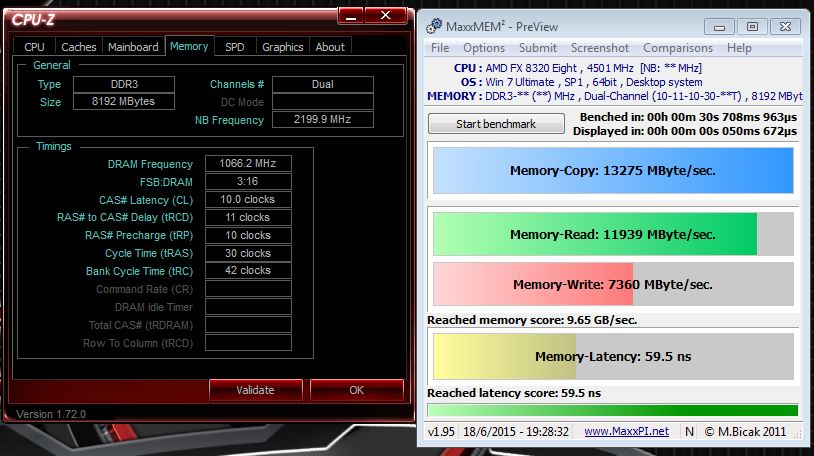Click the empty Command Rate field

[x=248, y=289]
